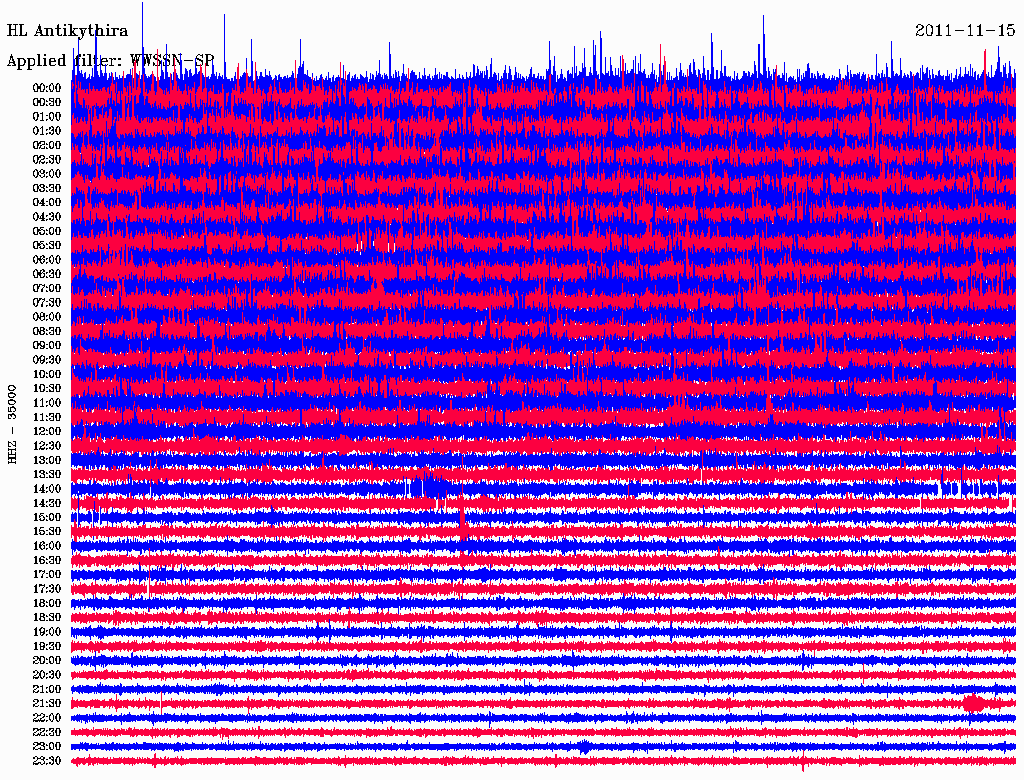Select the 08:30 time label

coord(47,331)
